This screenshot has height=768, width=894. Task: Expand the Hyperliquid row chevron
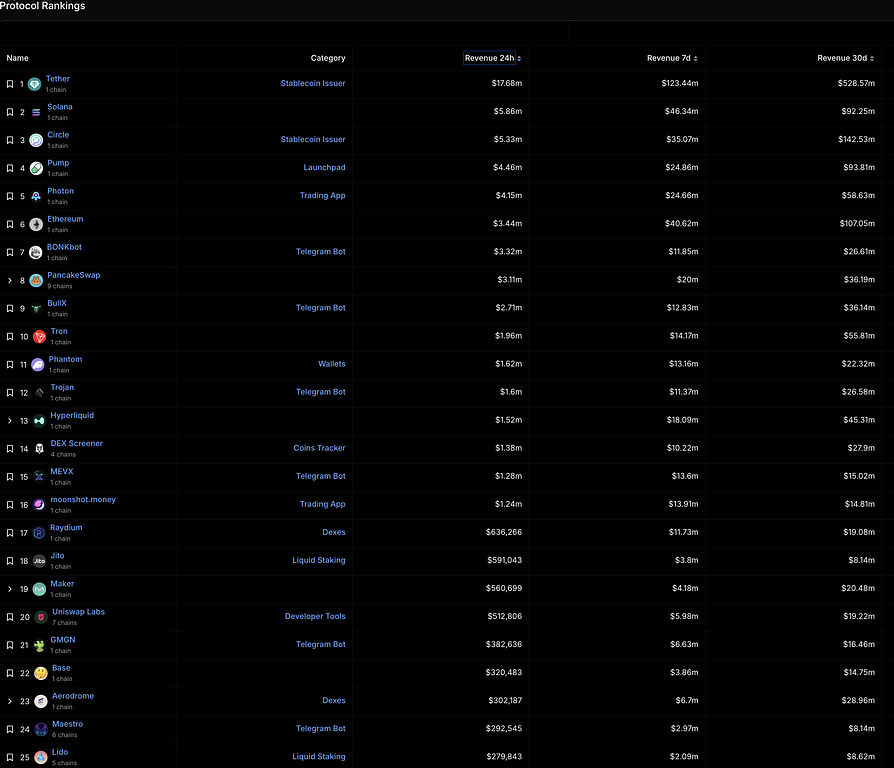coord(10,421)
